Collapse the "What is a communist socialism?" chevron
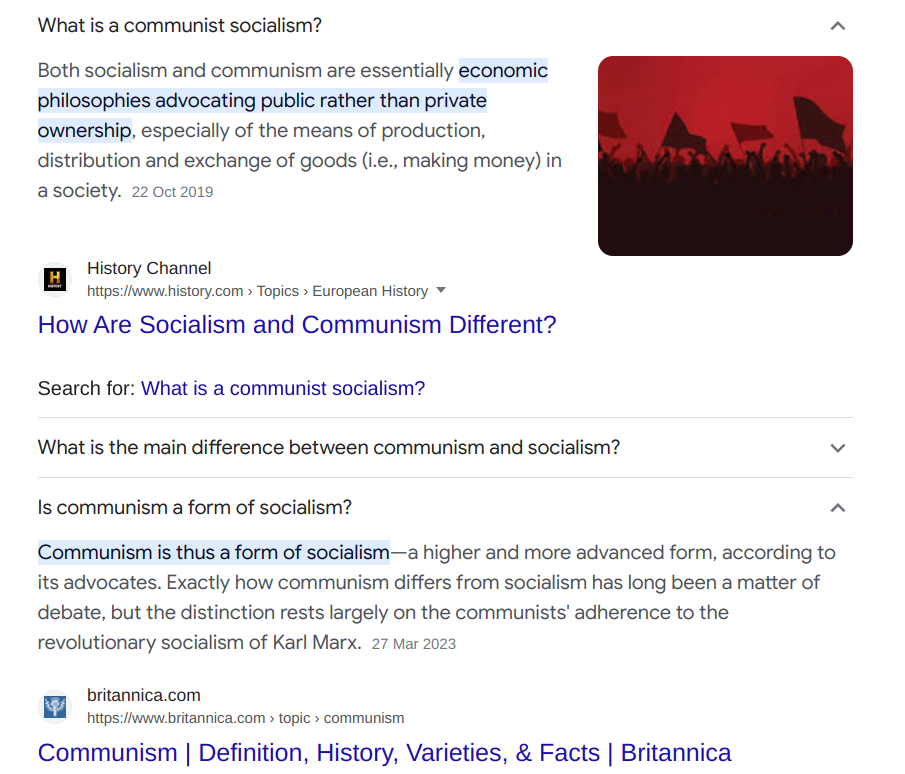This screenshot has height=774, width=905. point(838,26)
